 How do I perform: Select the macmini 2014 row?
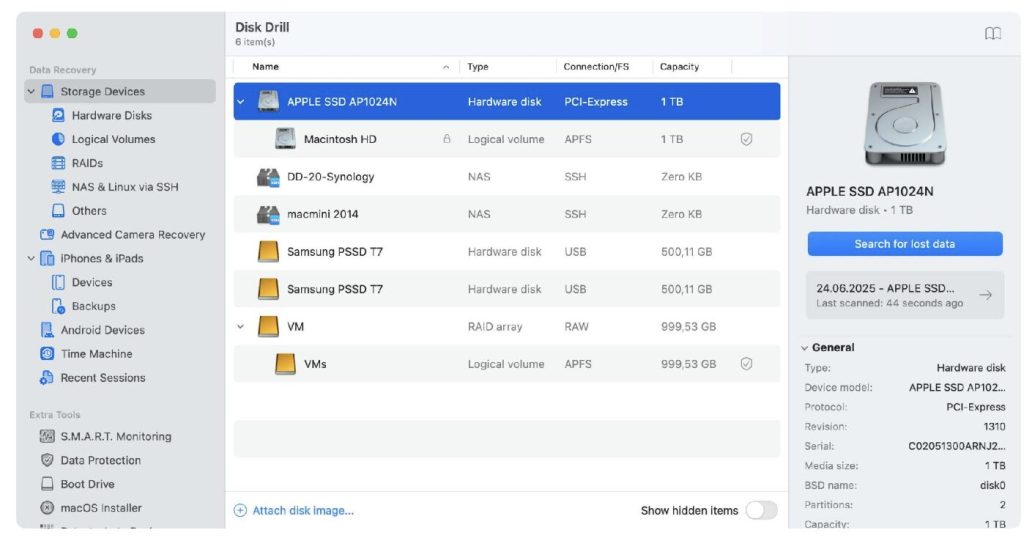(507, 214)
